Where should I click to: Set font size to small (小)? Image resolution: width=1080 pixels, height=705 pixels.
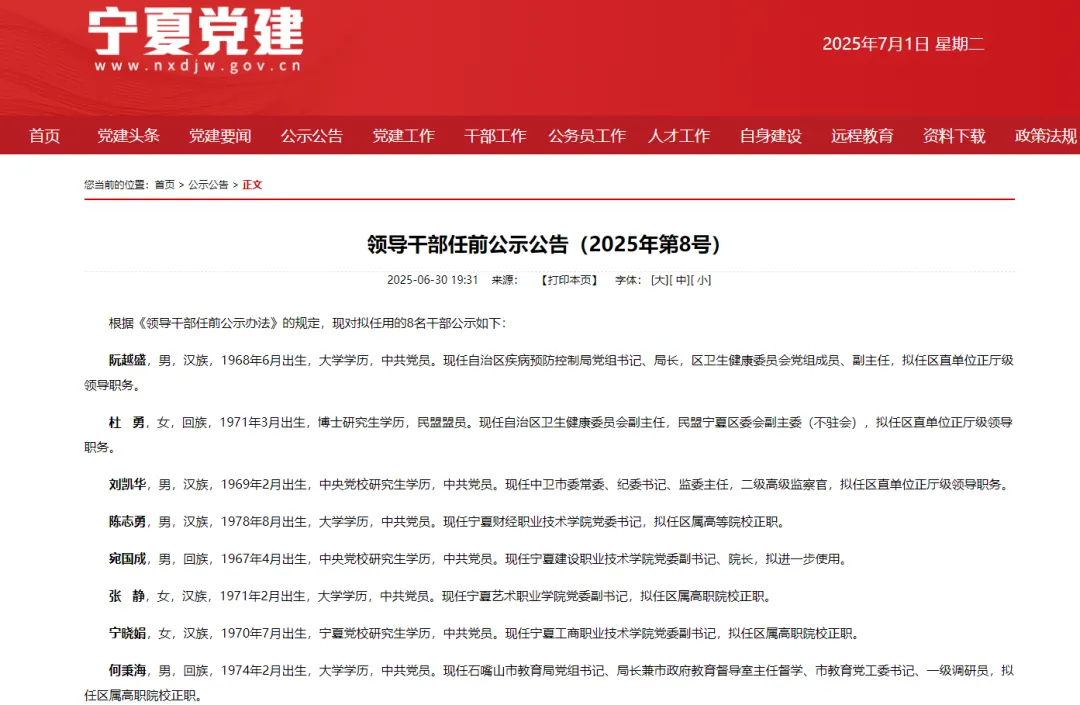[x=703, y=280]
